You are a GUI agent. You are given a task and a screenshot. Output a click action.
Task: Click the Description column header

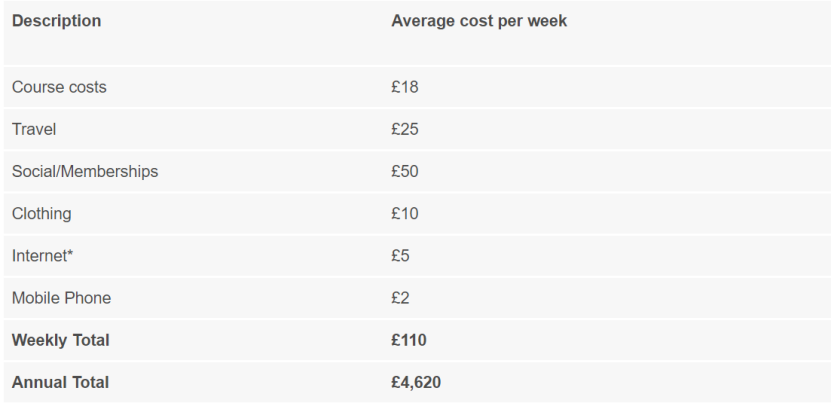(x=56, y=21)
